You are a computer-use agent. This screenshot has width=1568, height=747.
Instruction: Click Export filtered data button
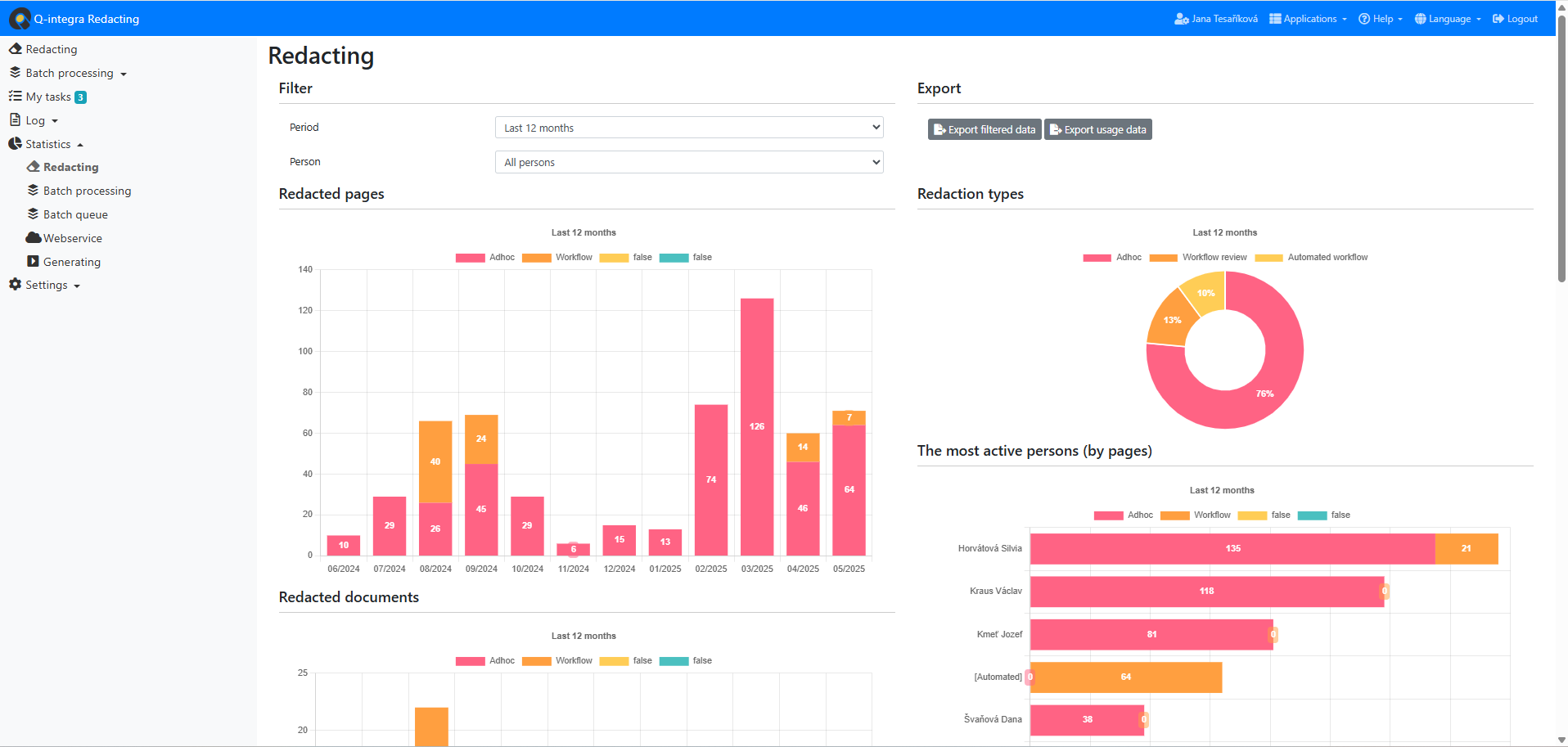tap(985, 130)
